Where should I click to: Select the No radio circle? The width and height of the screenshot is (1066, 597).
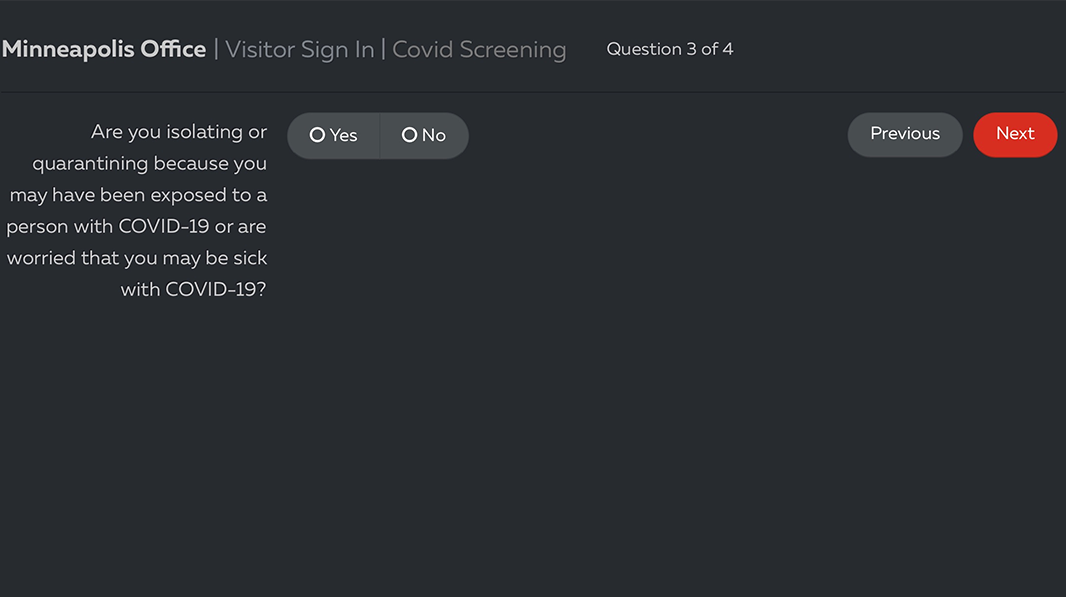coord(409,135)
